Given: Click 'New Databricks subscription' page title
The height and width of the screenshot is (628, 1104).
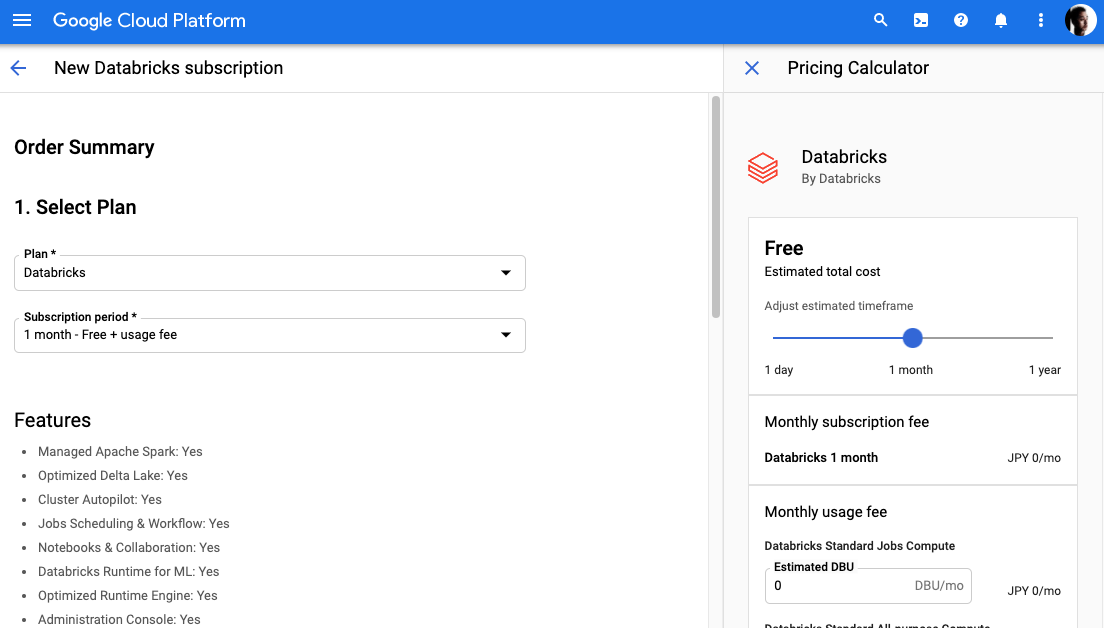Looking at the screenshot, I should click(168, 68).
